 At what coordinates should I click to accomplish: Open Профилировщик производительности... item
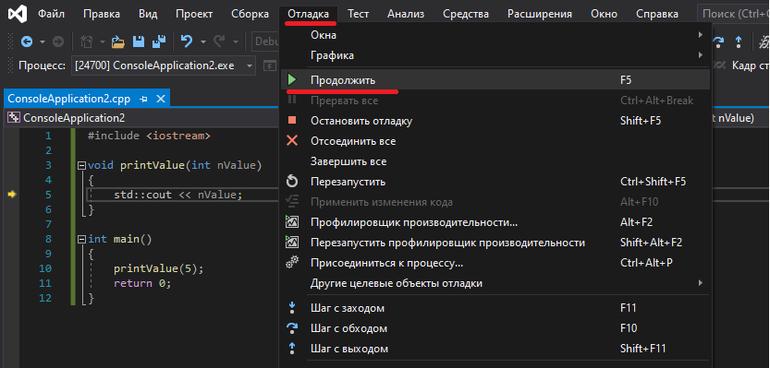(495, 222)
